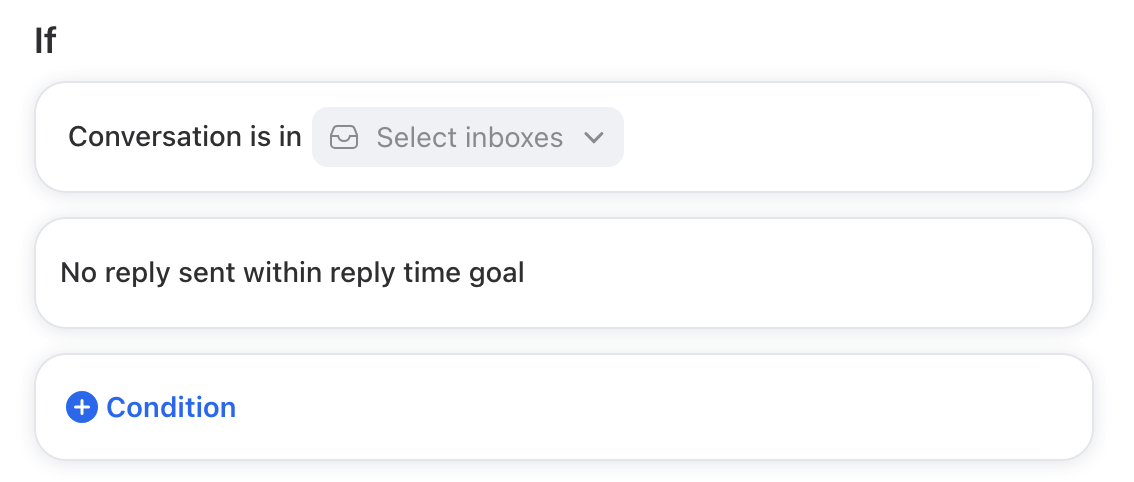The image size is (1134, 482).
Task: Click empty area of the add Condition card
Action: [651, 407]
